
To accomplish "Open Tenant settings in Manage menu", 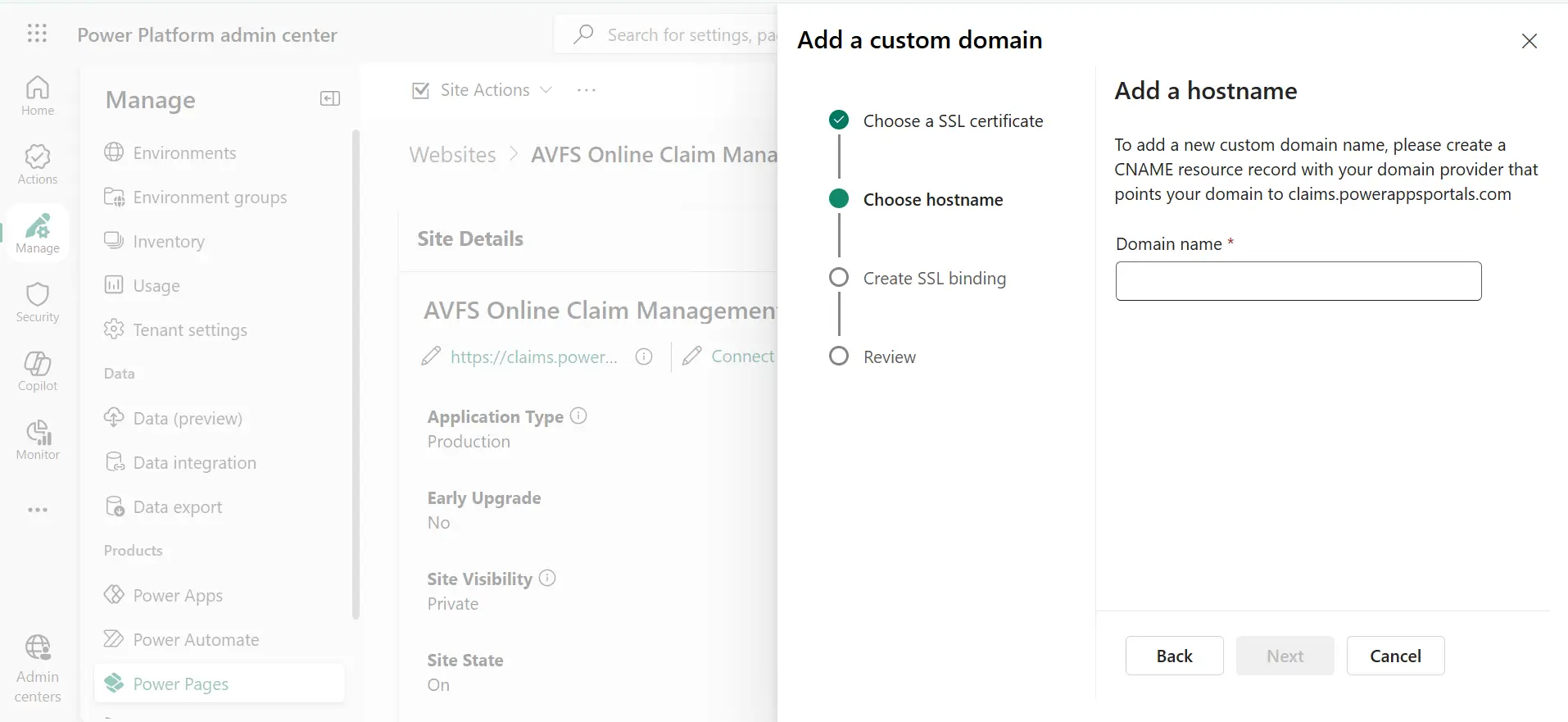I will 175,330.
